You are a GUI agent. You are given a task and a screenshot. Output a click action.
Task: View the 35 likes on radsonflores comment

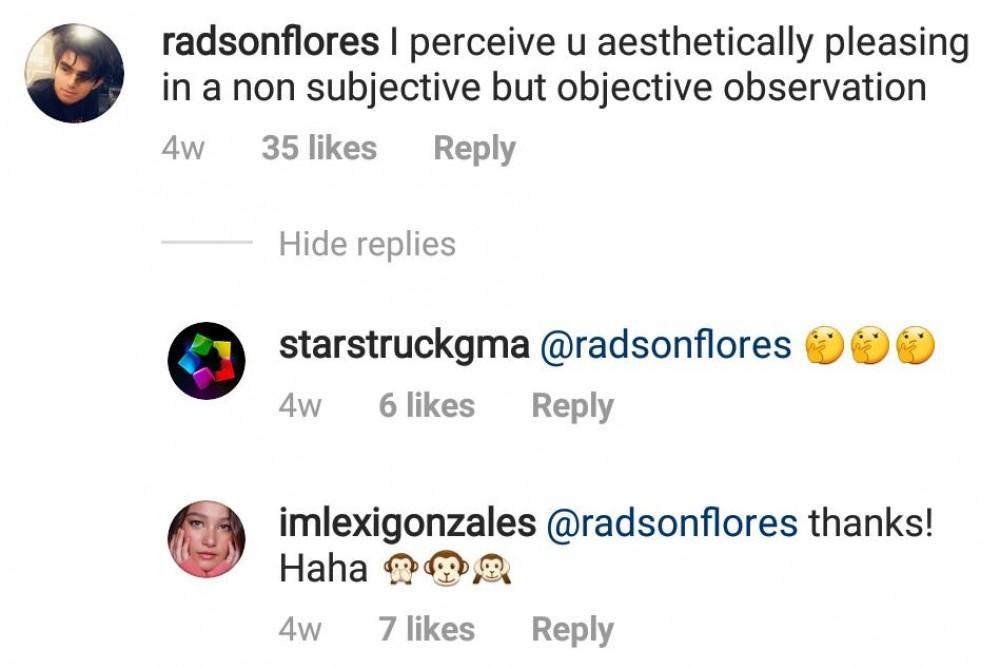click(x=319, y=148)
